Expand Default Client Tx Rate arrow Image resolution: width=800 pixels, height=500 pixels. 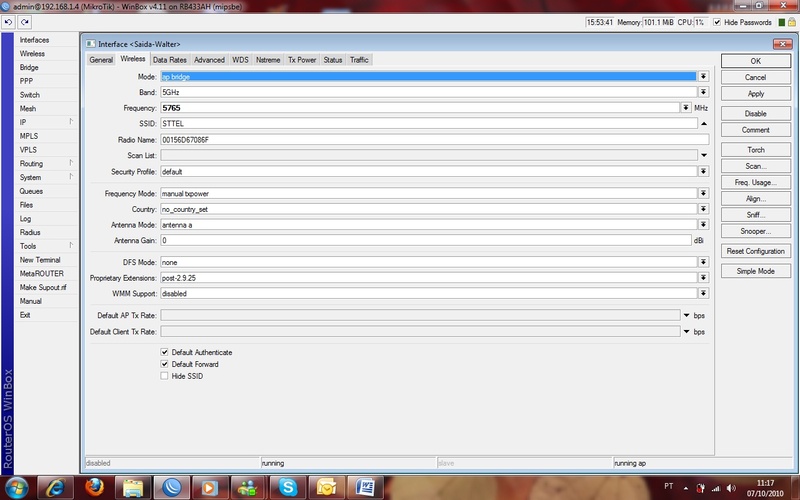pyautogui.click(x=686, y=332)
